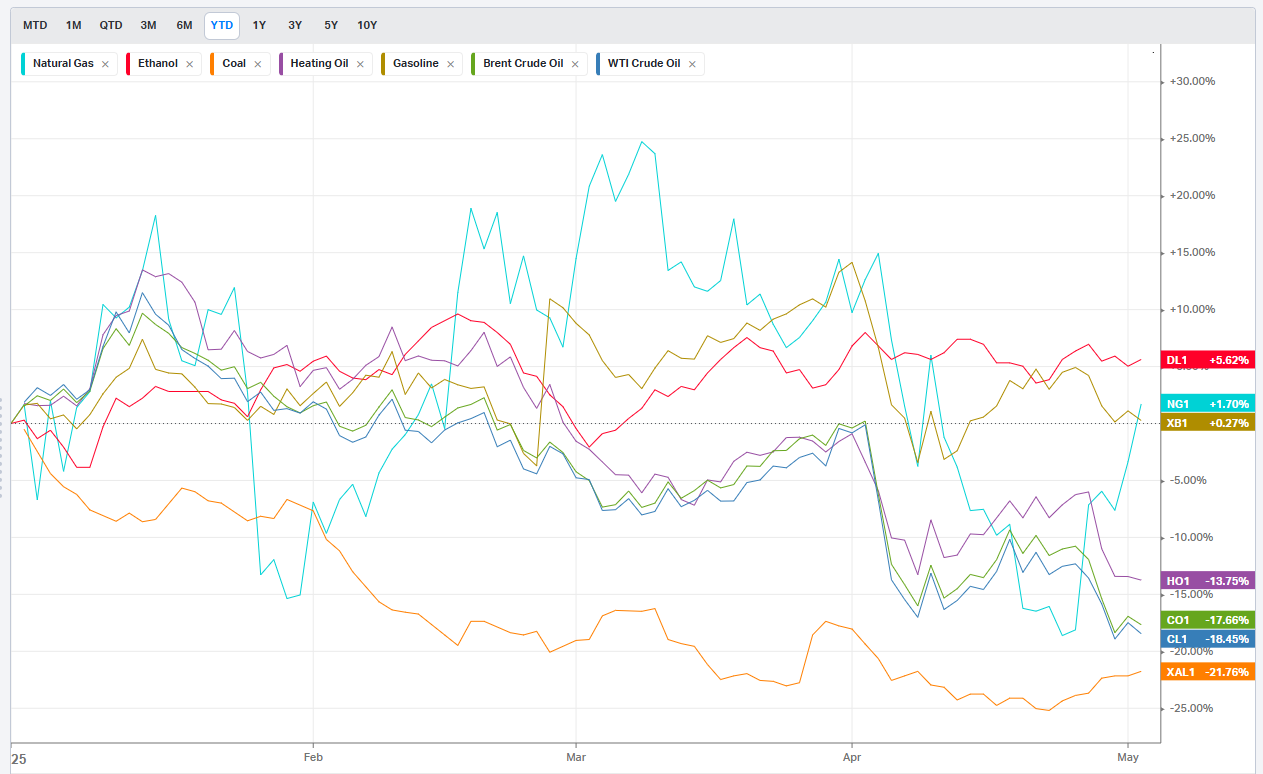The height and width of the screenshot is (774, 1263).
Task: Remove Gasoline series with its x icon
Action: (450, 64)
